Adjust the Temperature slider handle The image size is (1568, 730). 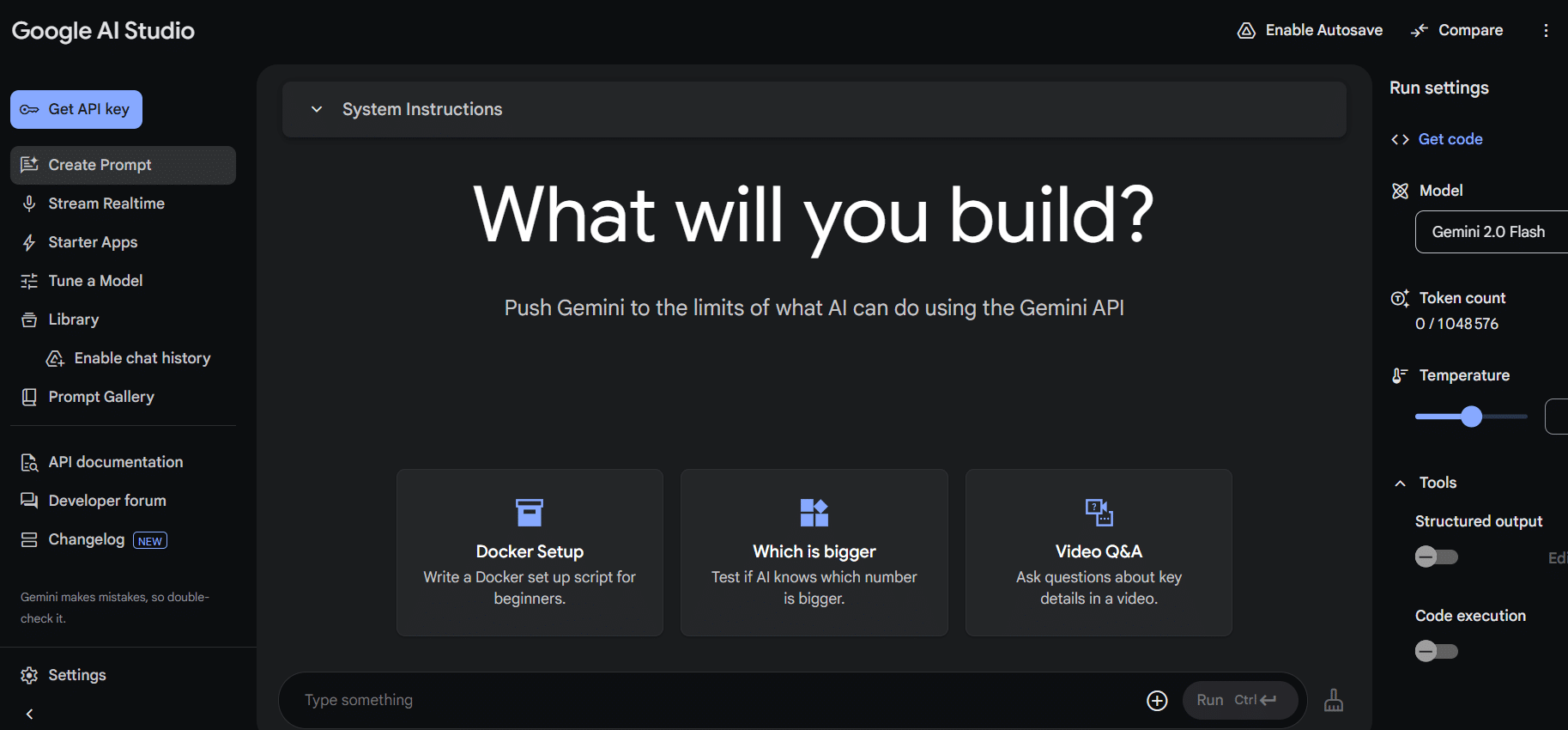[1472, 417]
